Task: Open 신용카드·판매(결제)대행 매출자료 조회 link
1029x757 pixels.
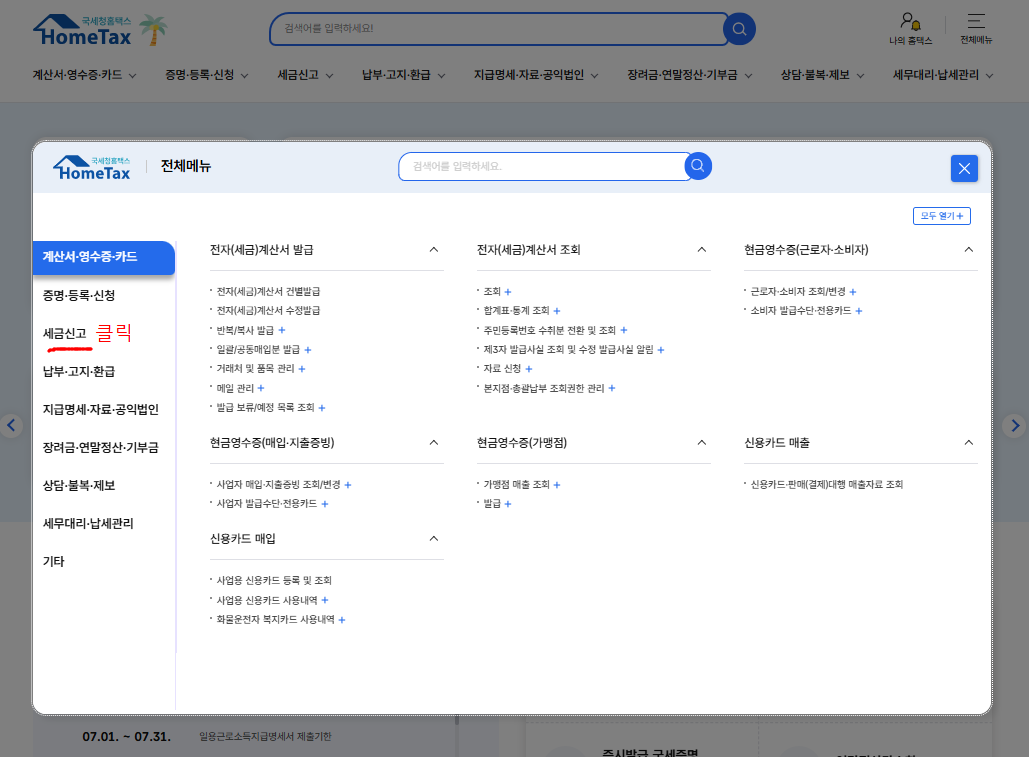Action: (828, 482)
